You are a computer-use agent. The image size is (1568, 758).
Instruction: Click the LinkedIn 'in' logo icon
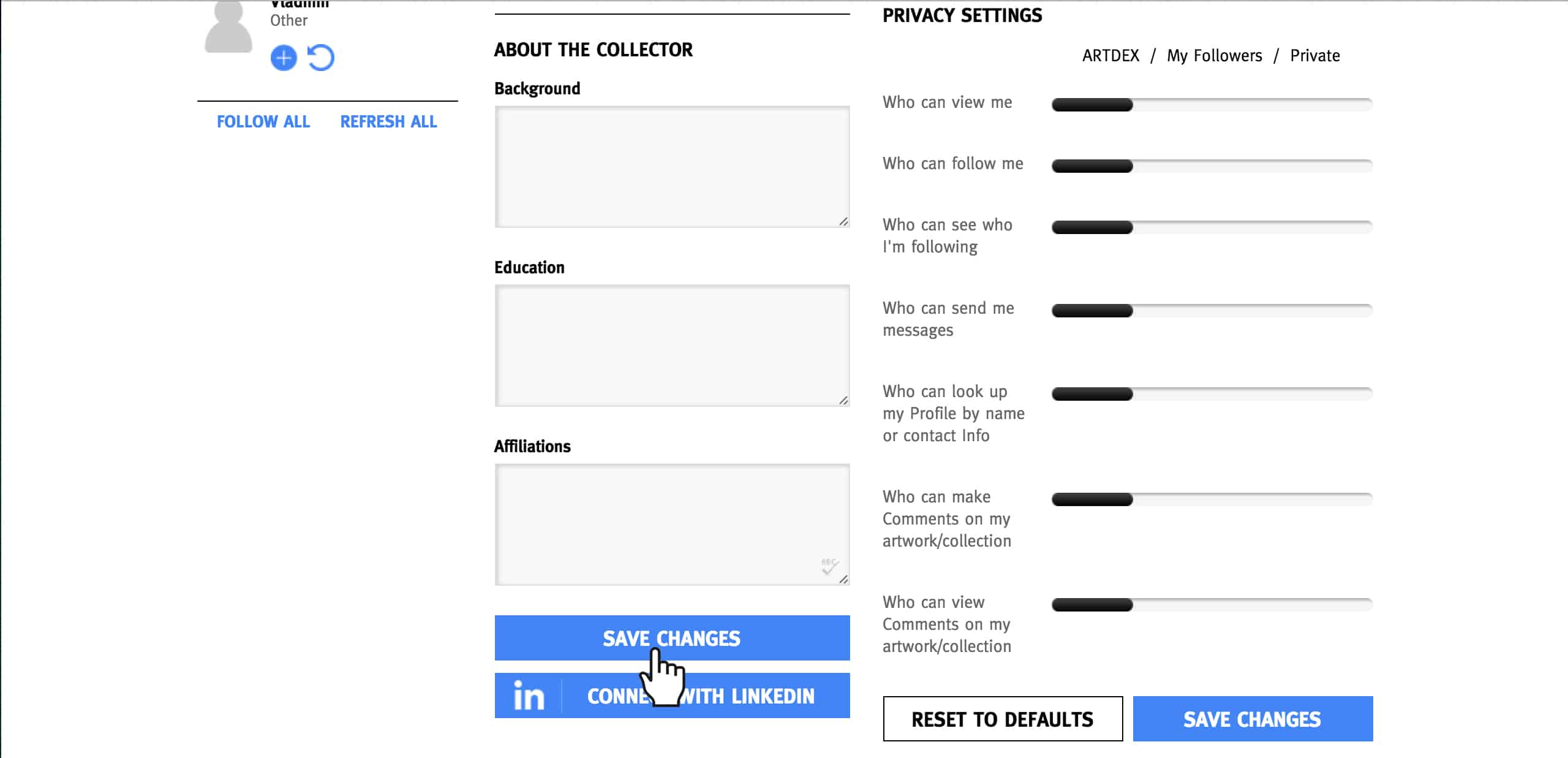coord(529,696)
